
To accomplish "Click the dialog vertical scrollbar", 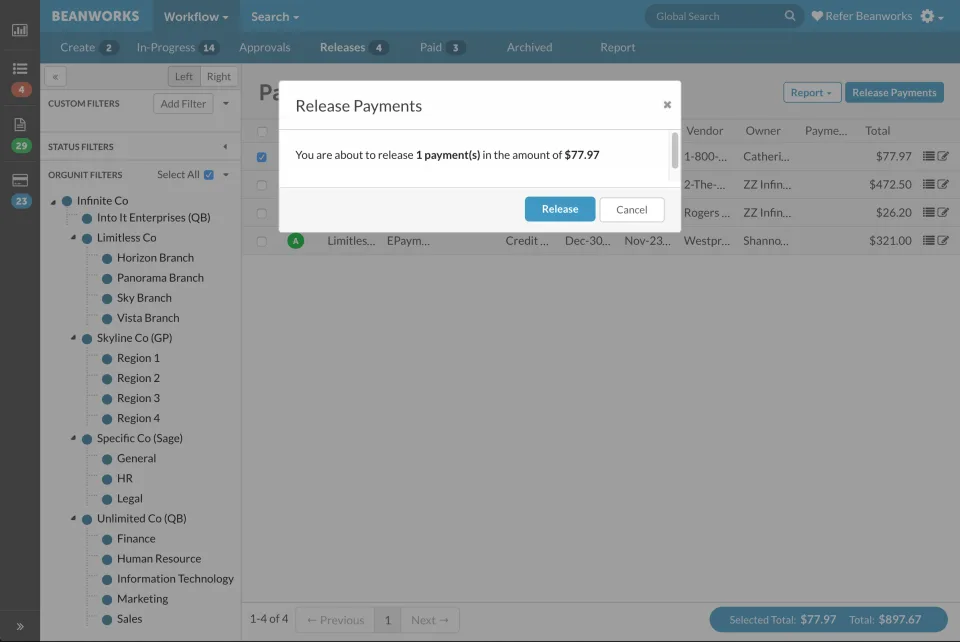I will pos(675,149).
